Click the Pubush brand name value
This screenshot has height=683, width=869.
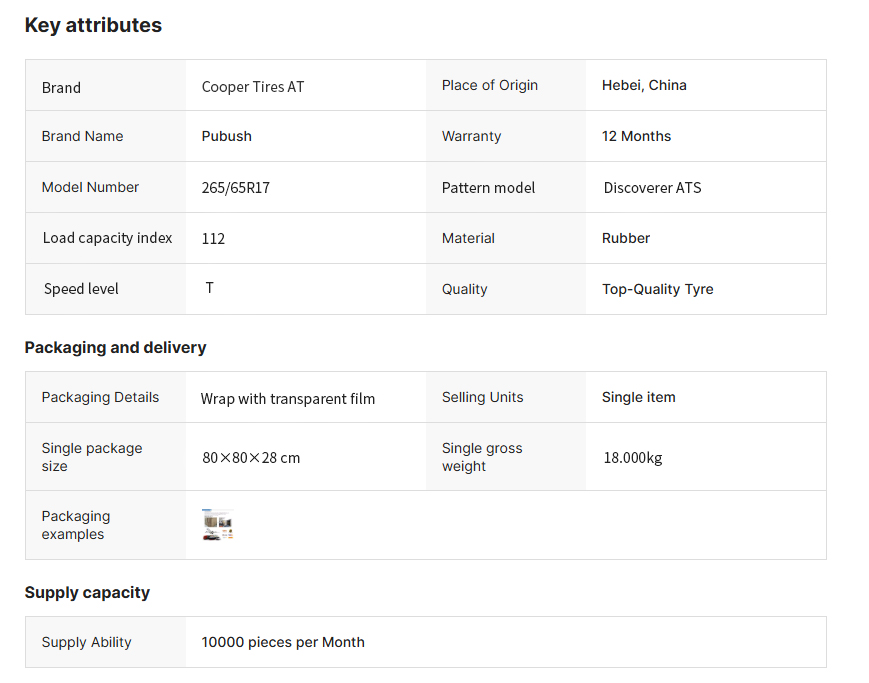[227, 136]
